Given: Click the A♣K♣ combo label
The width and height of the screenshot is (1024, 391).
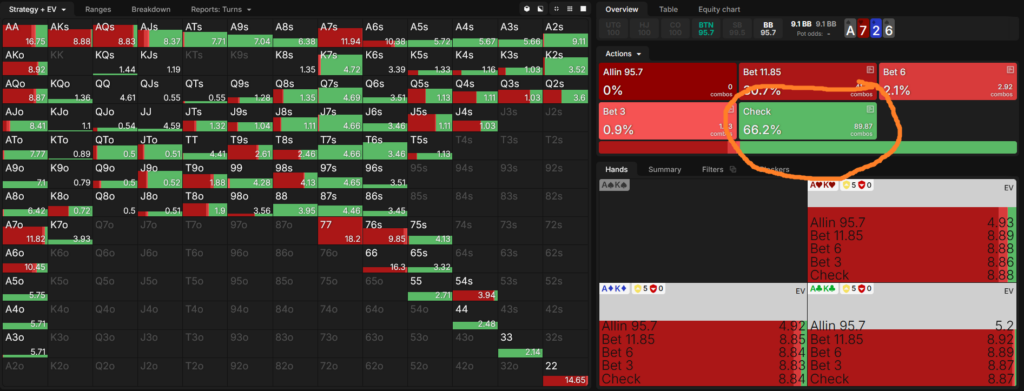Looking at the screenshot, I should (x=824, y=289).
